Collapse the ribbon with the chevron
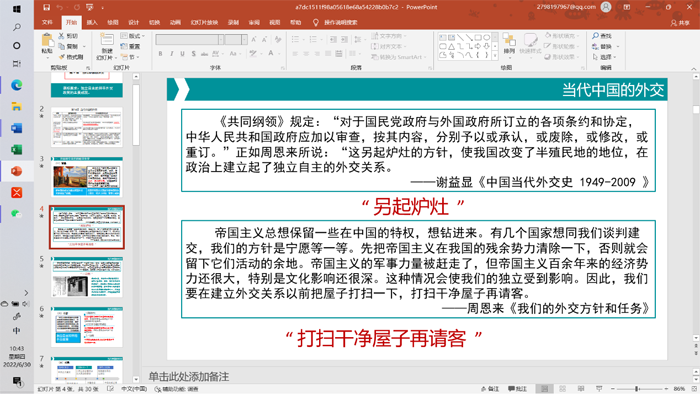Image resolution: width=700 pixels, height=394 pixels. [694, 69]
